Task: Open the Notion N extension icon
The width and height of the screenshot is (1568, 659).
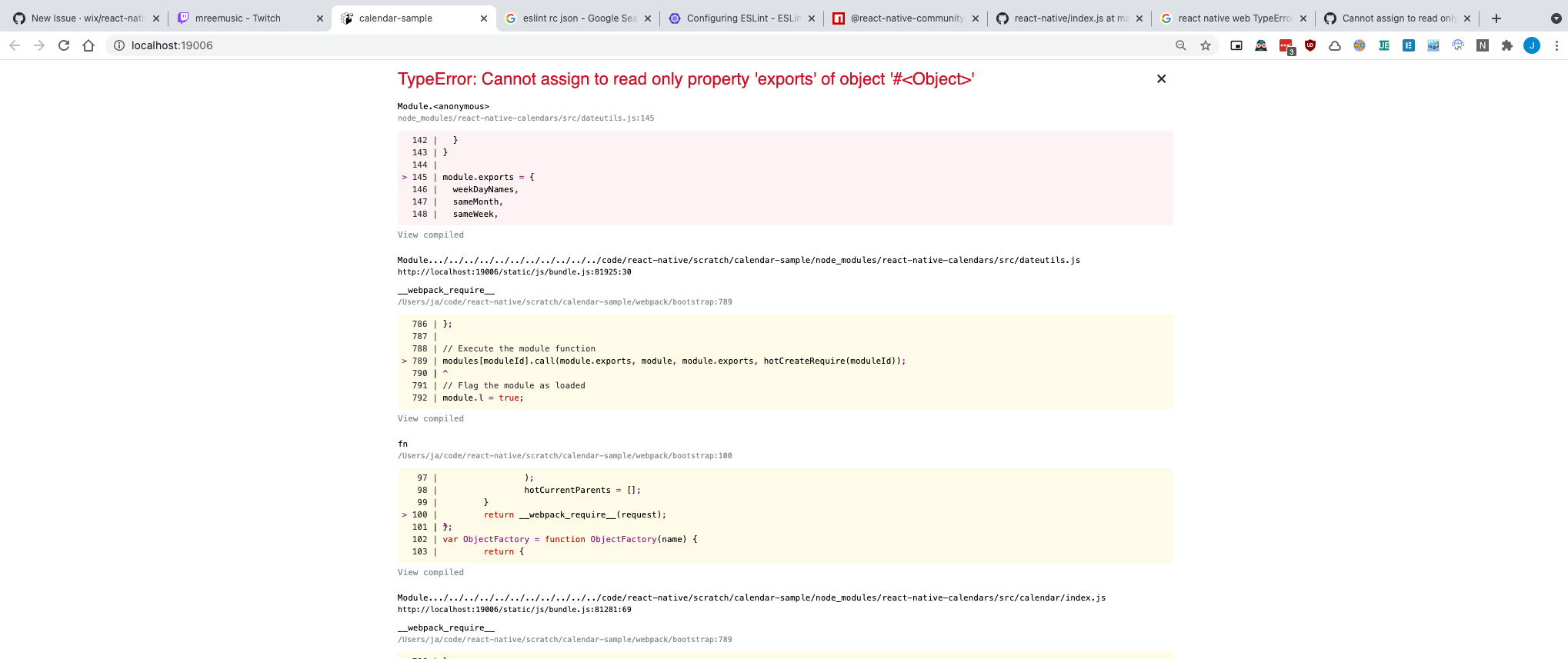Action: coord(1483,45)
